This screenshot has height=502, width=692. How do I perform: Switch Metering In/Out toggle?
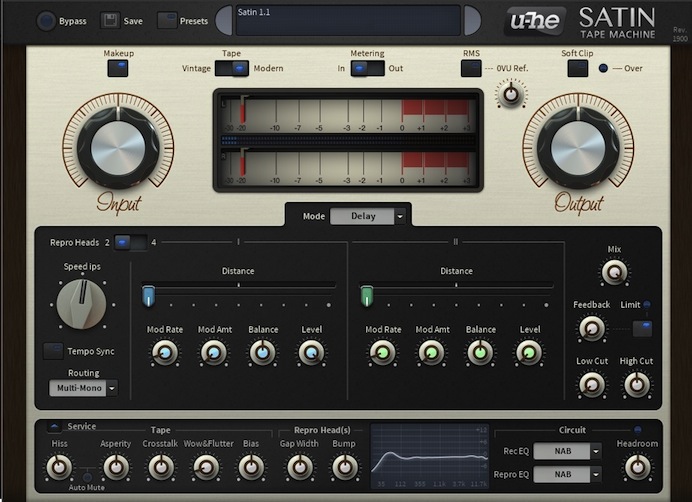coord(368,68)
